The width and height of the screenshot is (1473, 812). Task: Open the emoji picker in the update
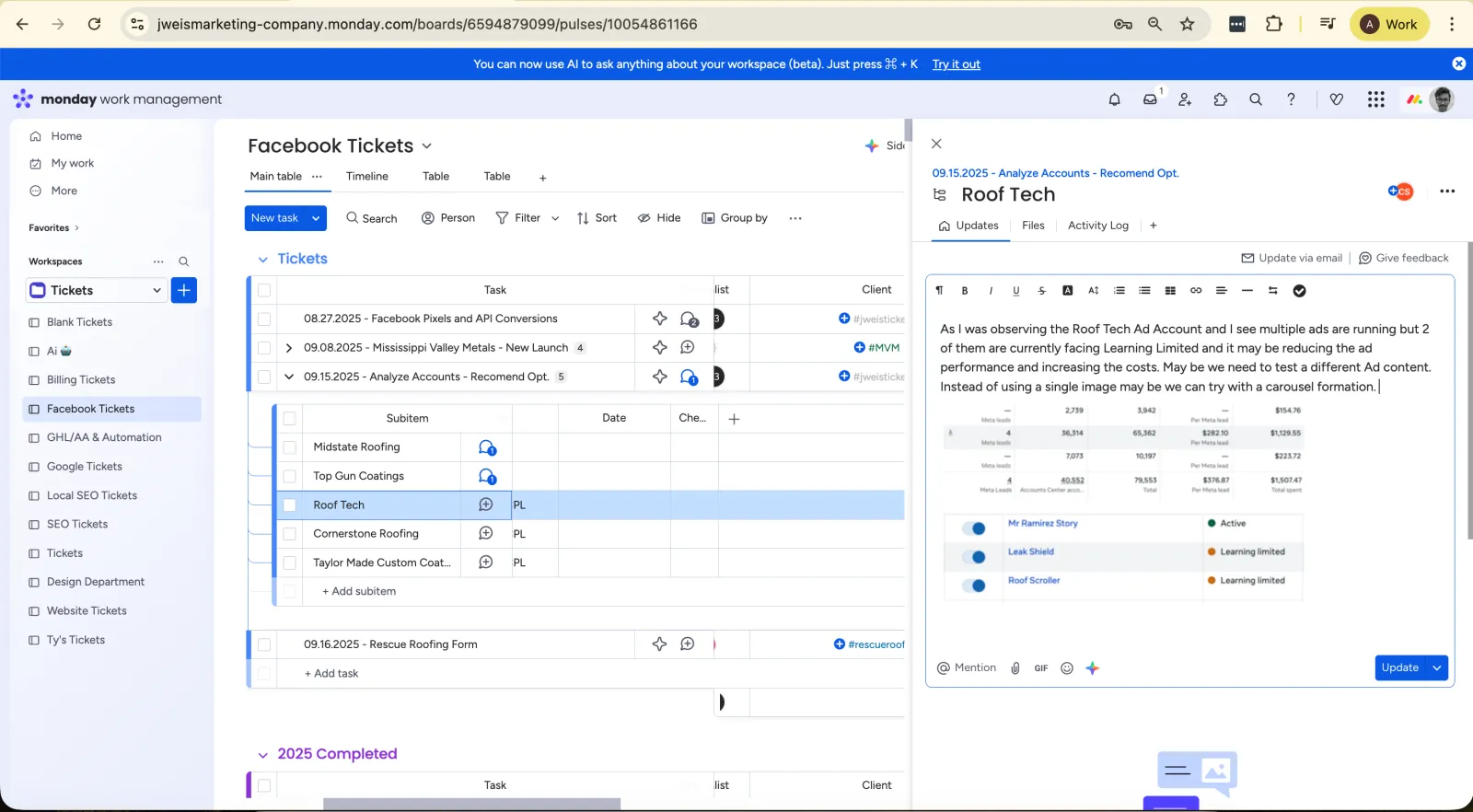1067,668
